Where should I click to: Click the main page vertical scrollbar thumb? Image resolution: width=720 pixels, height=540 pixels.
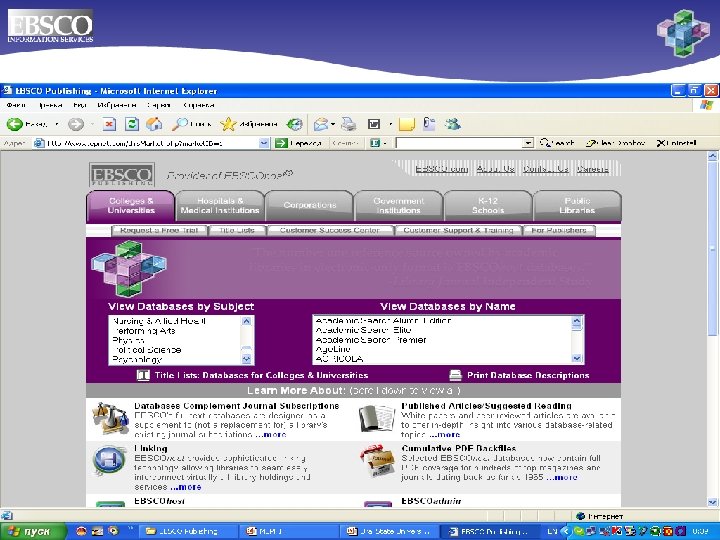(712, 248)
